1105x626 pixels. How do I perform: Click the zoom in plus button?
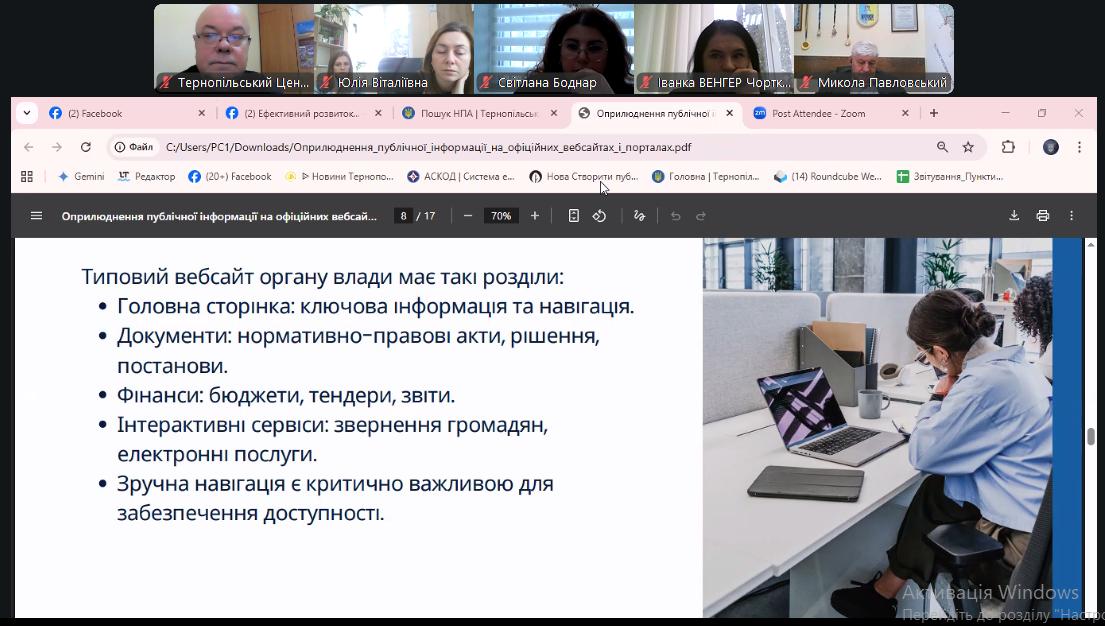(535, 215)
